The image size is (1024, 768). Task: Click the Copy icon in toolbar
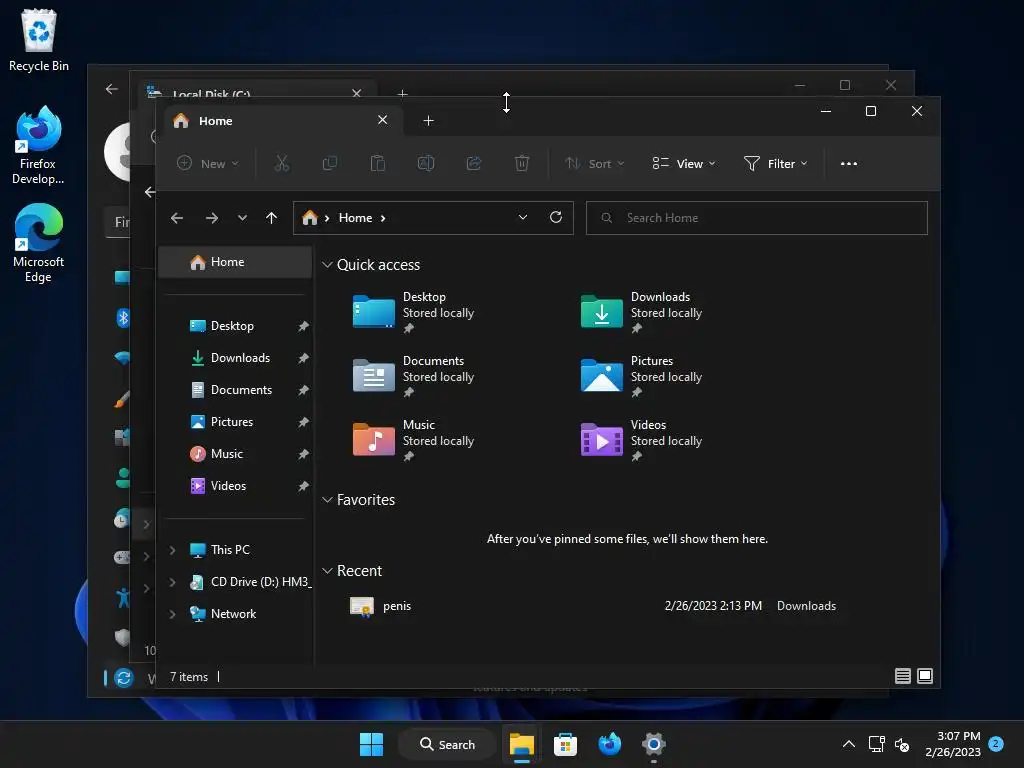pyautogui.click(x=330, y=163)
